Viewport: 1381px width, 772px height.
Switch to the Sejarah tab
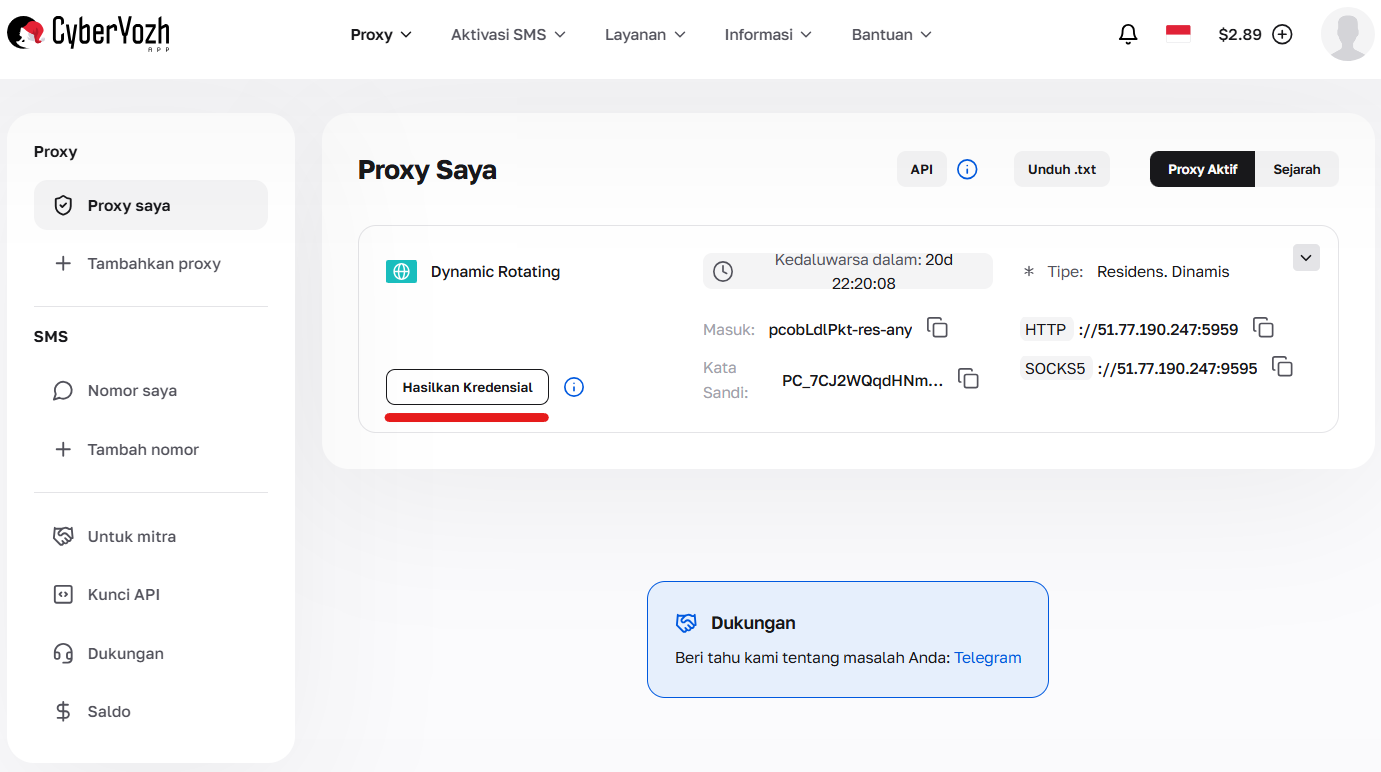(1296, 169)
